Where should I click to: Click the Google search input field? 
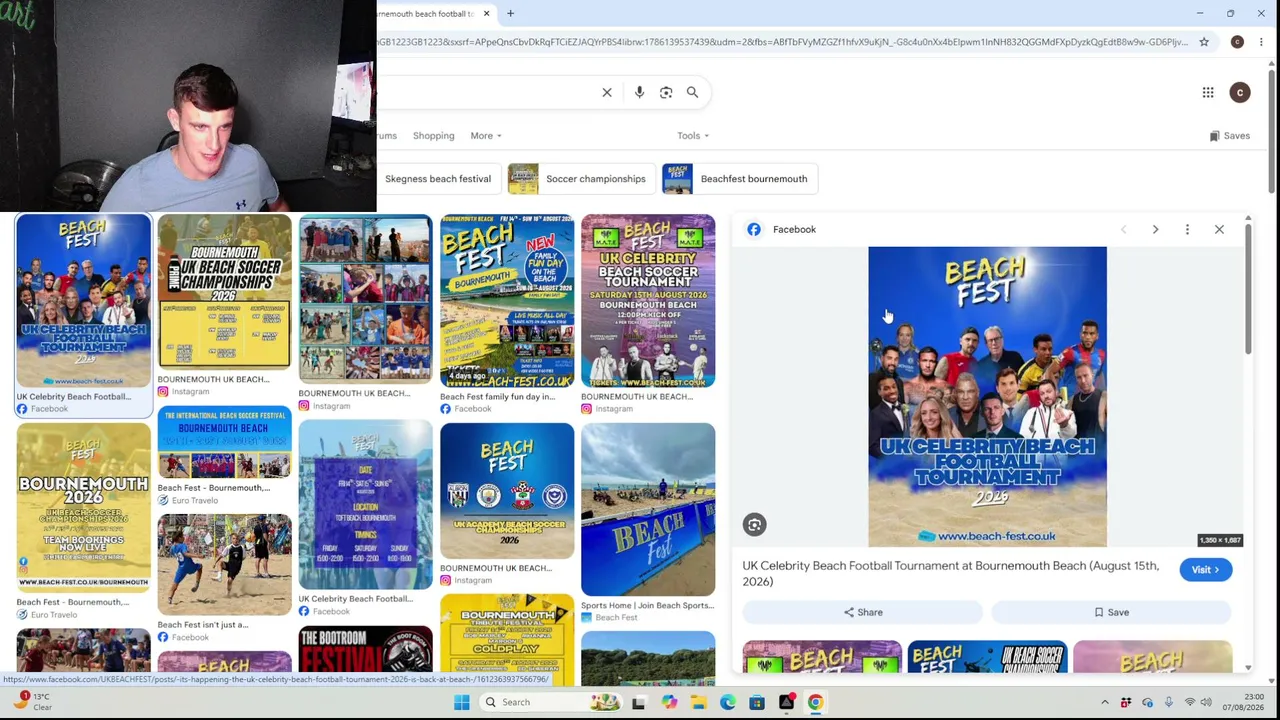coord(485,92)
